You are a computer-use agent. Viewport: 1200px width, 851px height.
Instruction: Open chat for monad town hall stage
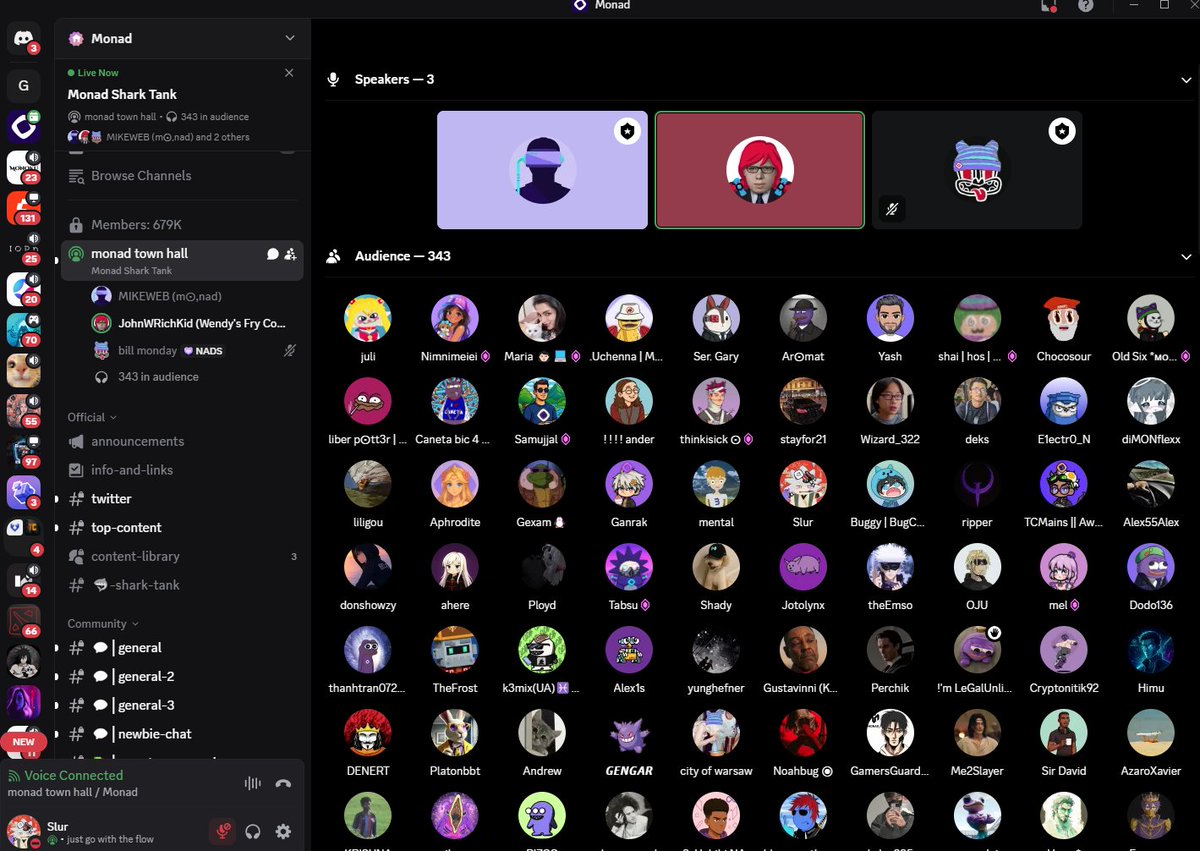point(272,254)
